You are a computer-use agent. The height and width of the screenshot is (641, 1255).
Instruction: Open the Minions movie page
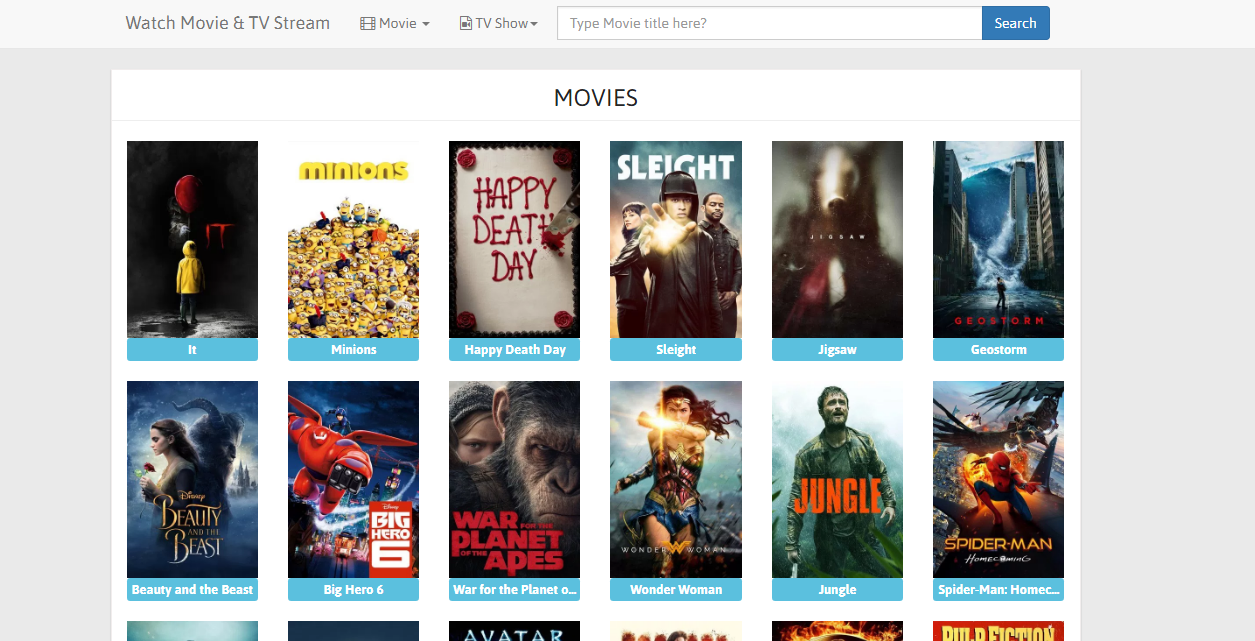click(353, 239)
